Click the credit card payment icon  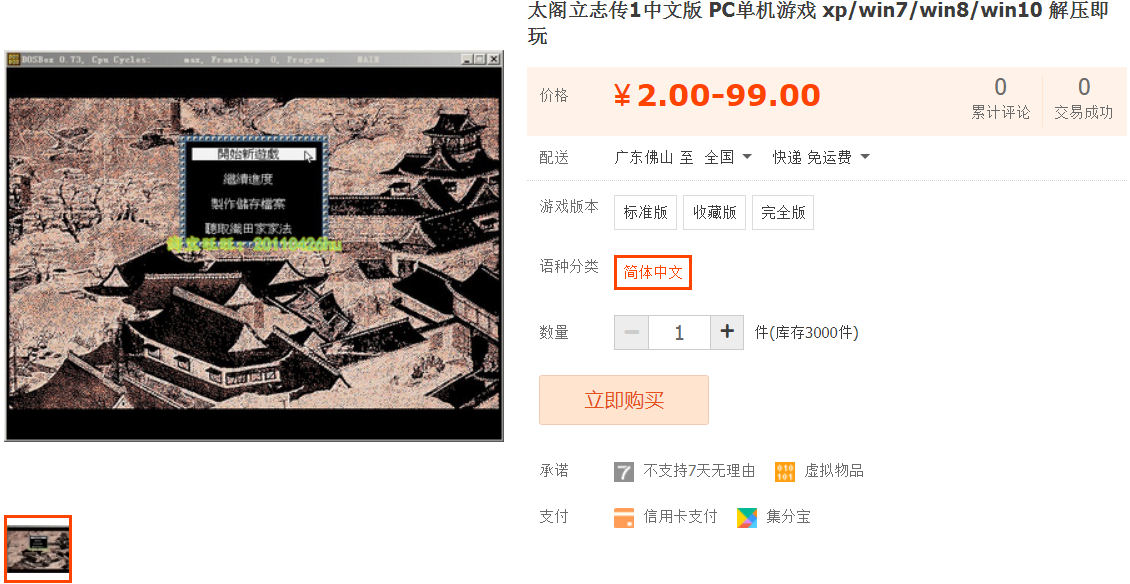coord(623,517)
